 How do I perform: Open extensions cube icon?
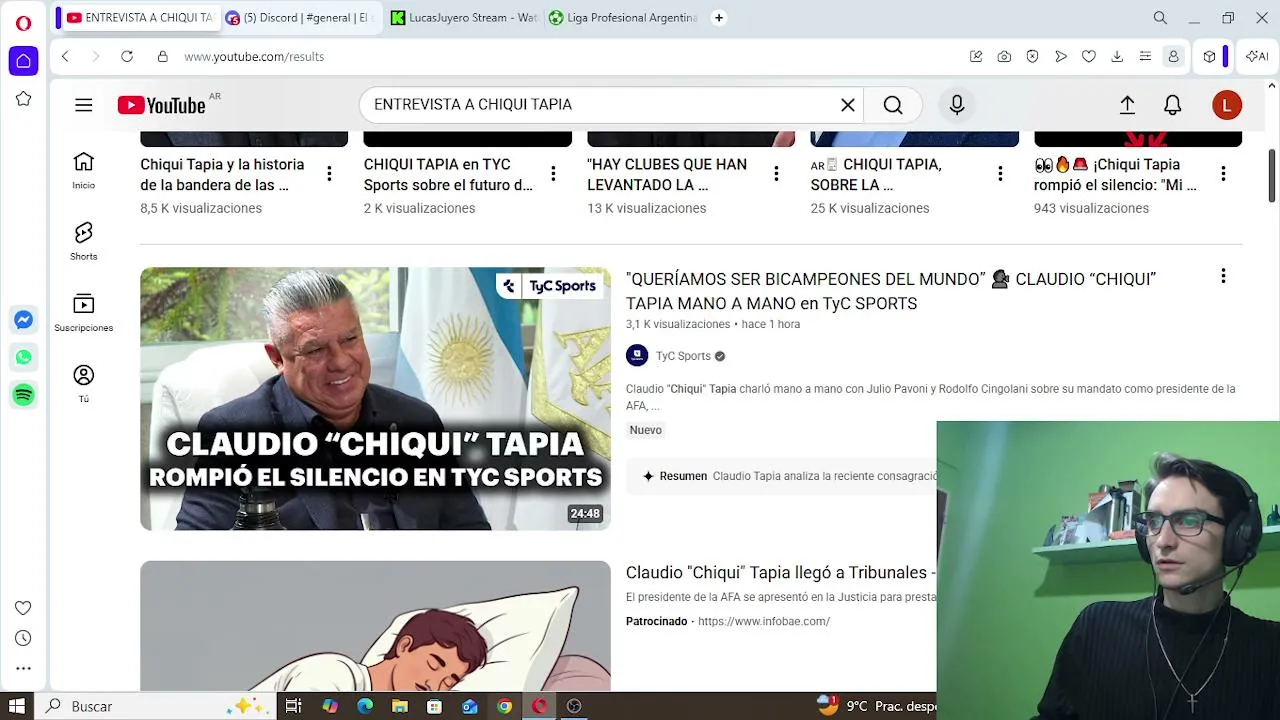tap(1209, 57)
